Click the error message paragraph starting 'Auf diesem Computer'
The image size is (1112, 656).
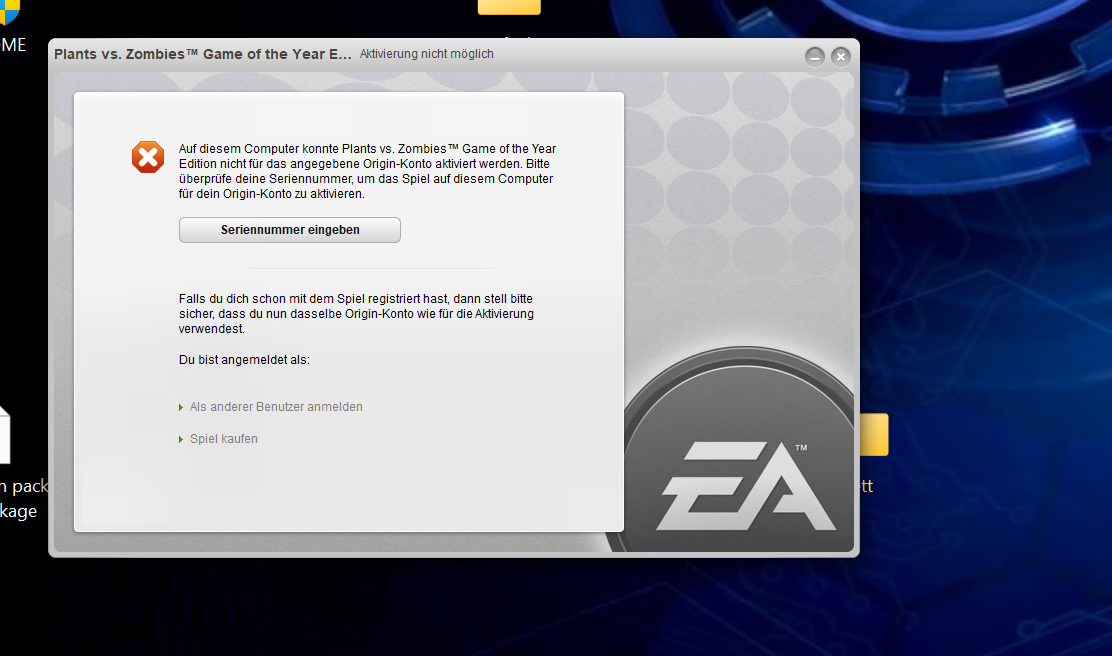[367, 171]
